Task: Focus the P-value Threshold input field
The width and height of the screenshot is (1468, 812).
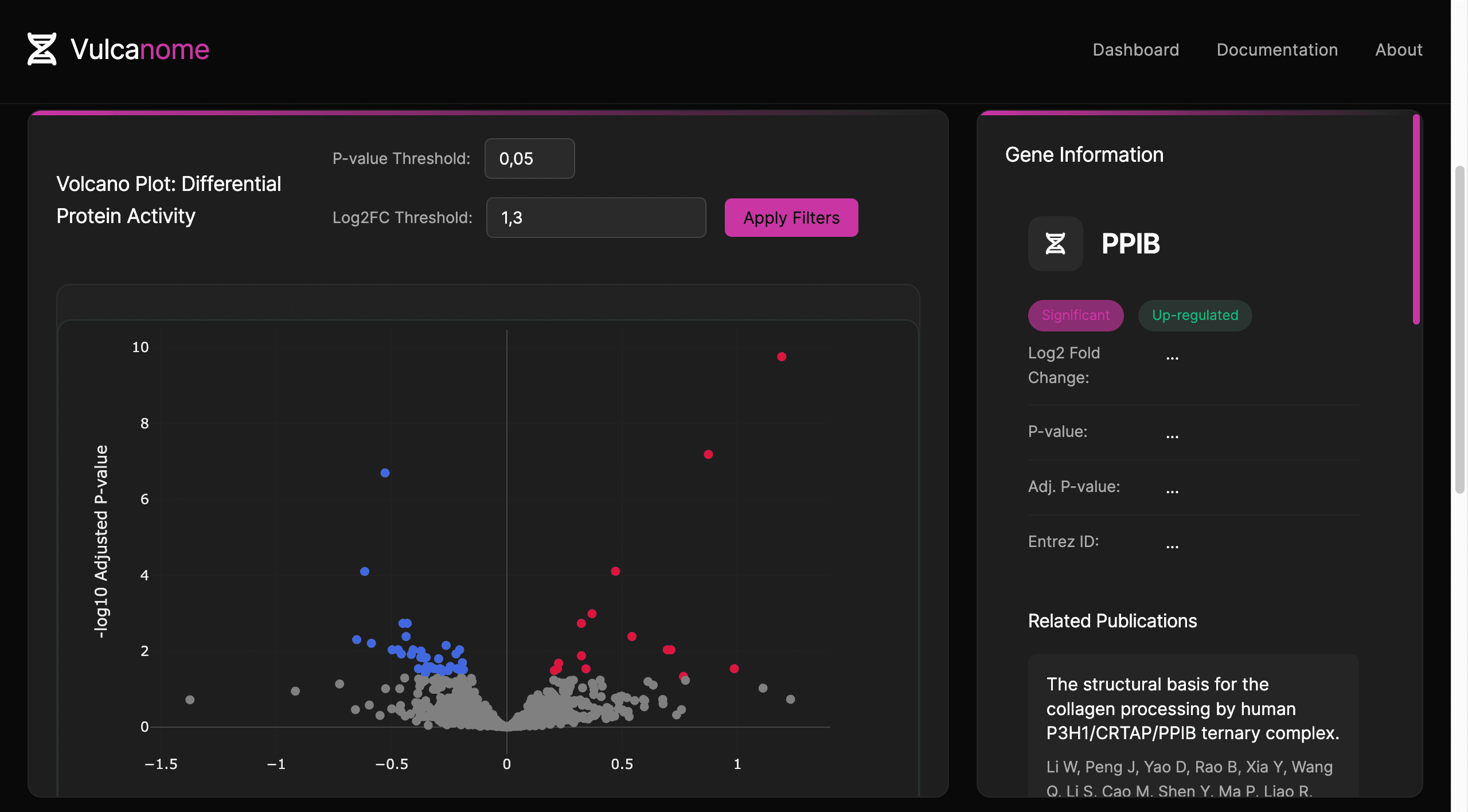Action: click(x=530, y=158)
